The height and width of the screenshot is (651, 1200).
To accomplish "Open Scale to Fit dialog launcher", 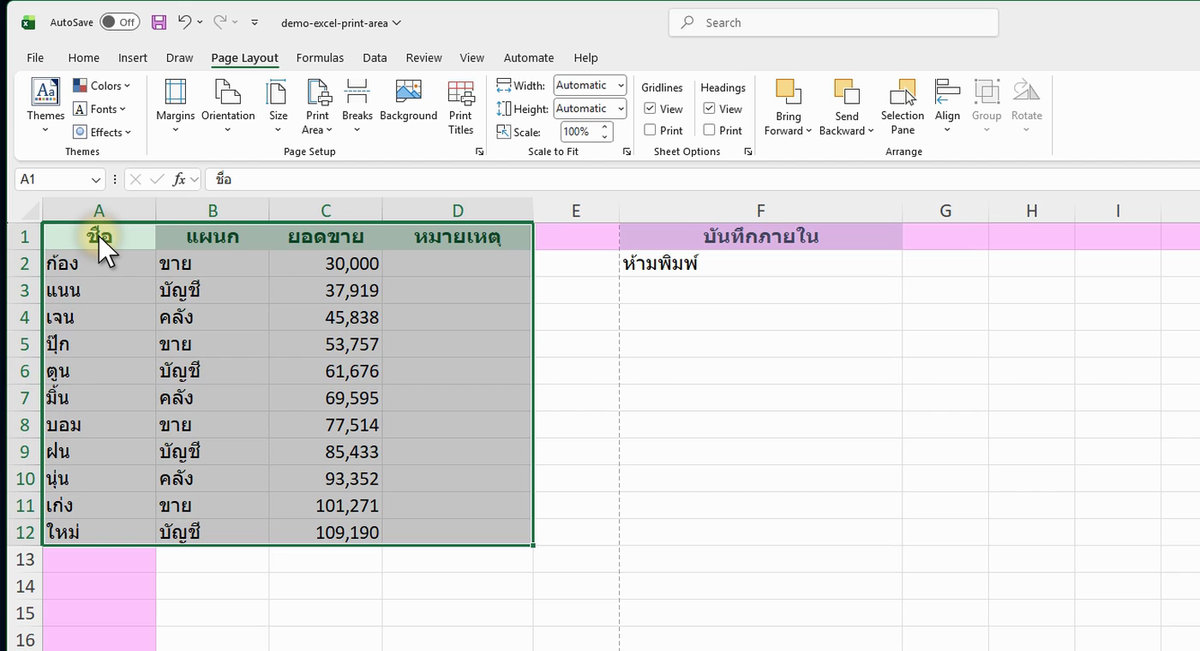I will click(x=627, y=152).
